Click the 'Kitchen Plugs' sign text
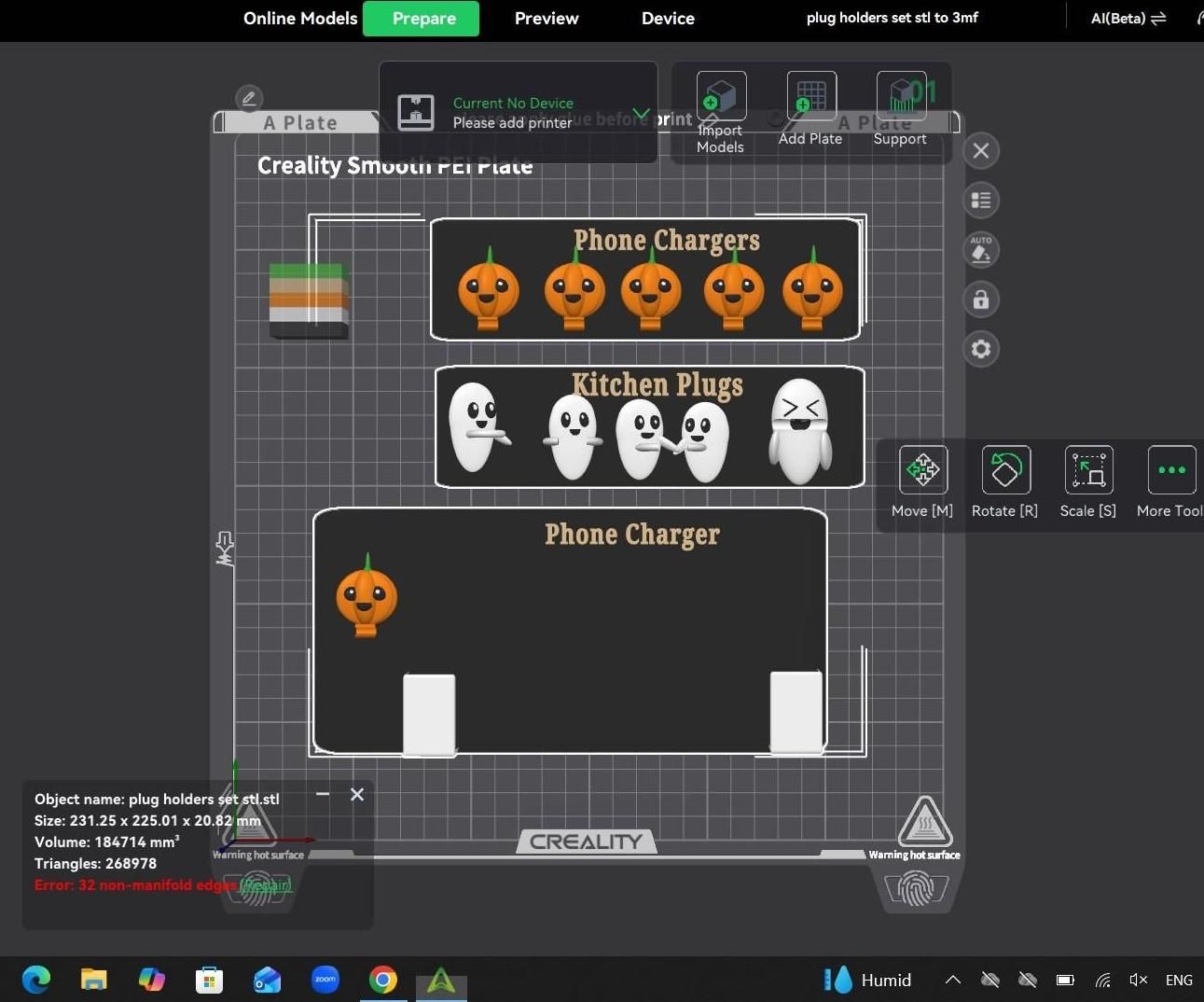The image size is (1204, 1002). [657, 385]
